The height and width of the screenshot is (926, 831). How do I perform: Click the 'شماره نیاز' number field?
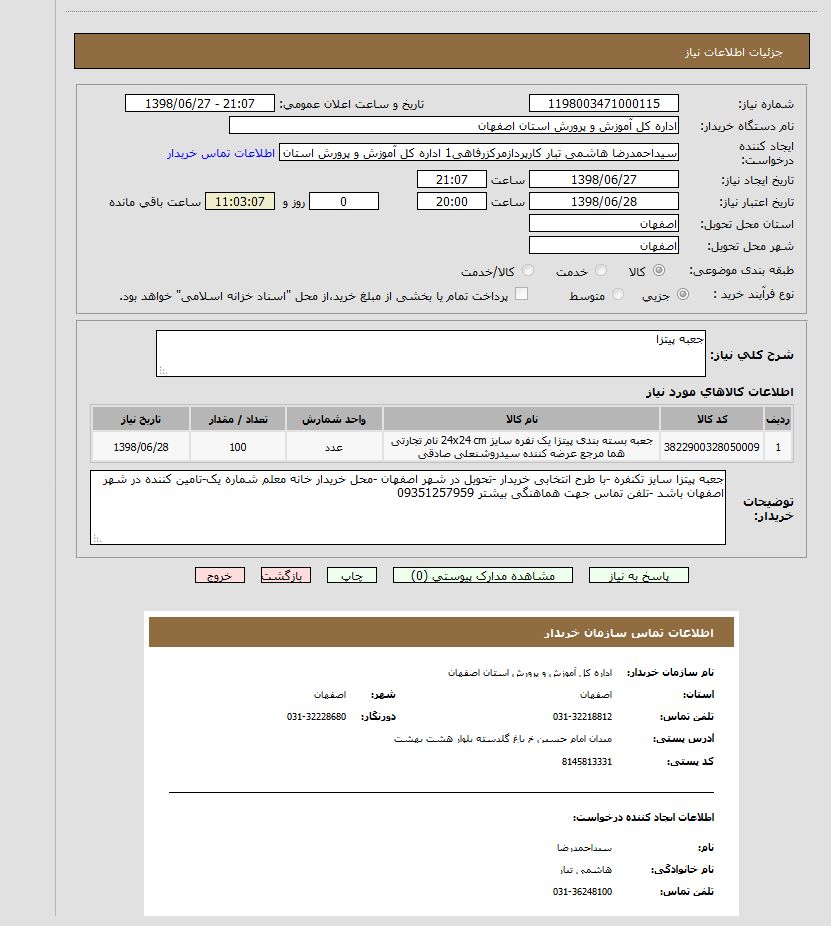coord(603,103)
